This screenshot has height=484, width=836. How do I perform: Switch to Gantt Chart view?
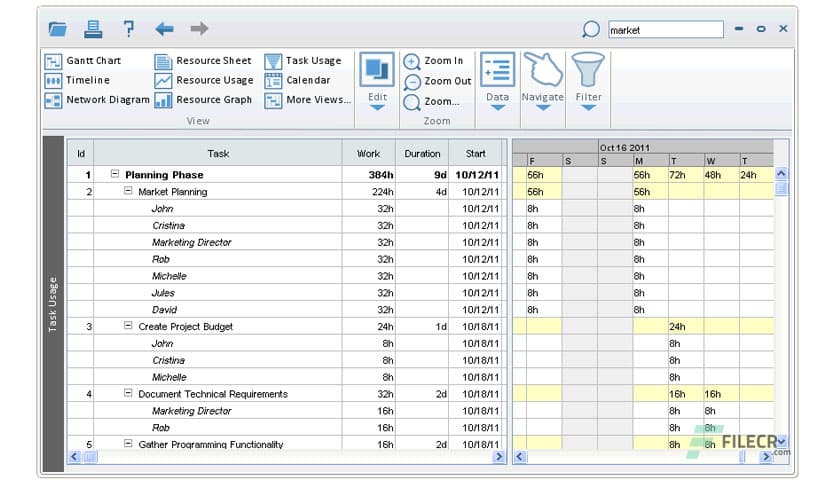tap(83, 61)
